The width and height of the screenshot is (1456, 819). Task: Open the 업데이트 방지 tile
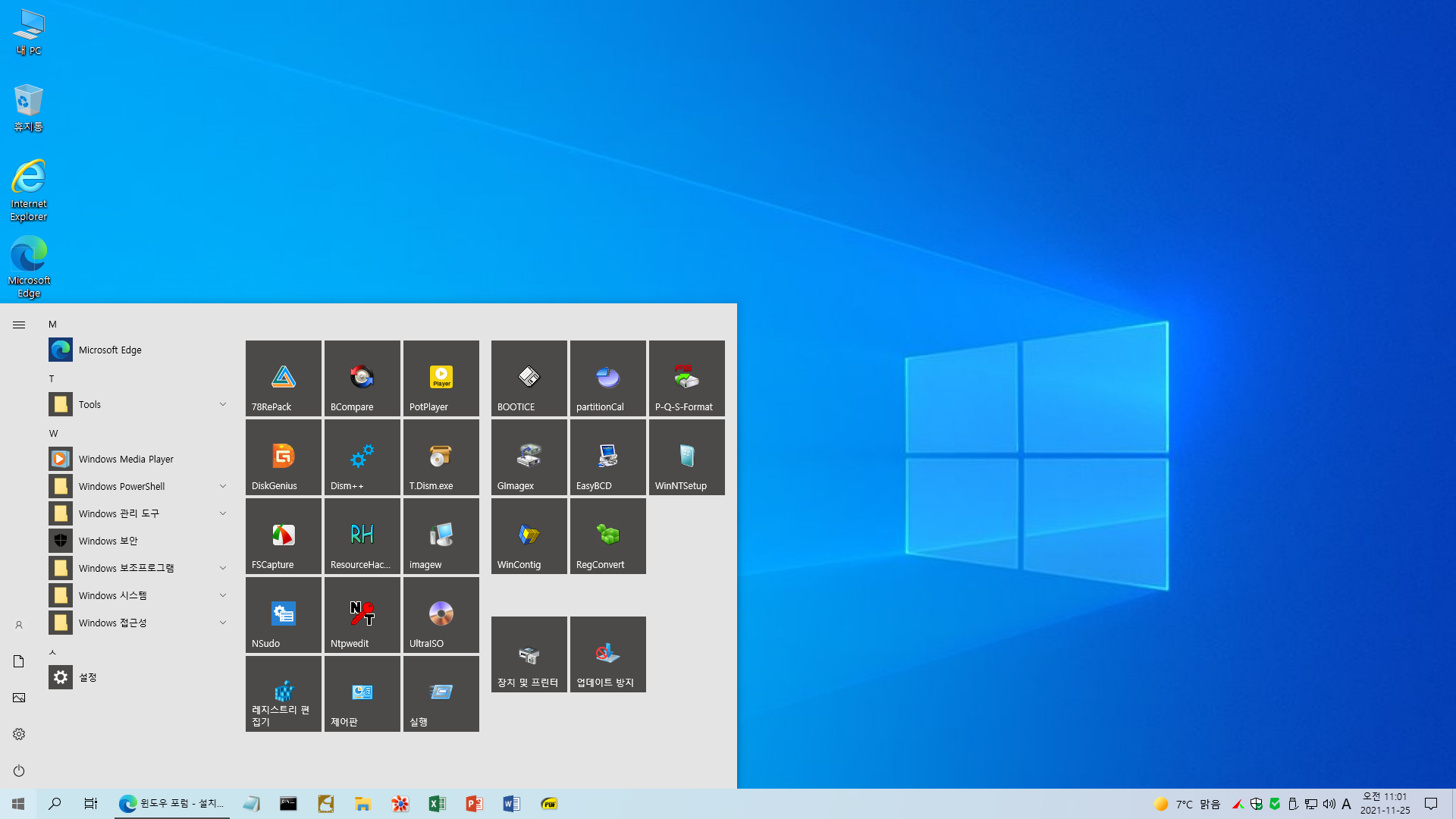pyautogui.click(x=608, y=654)
